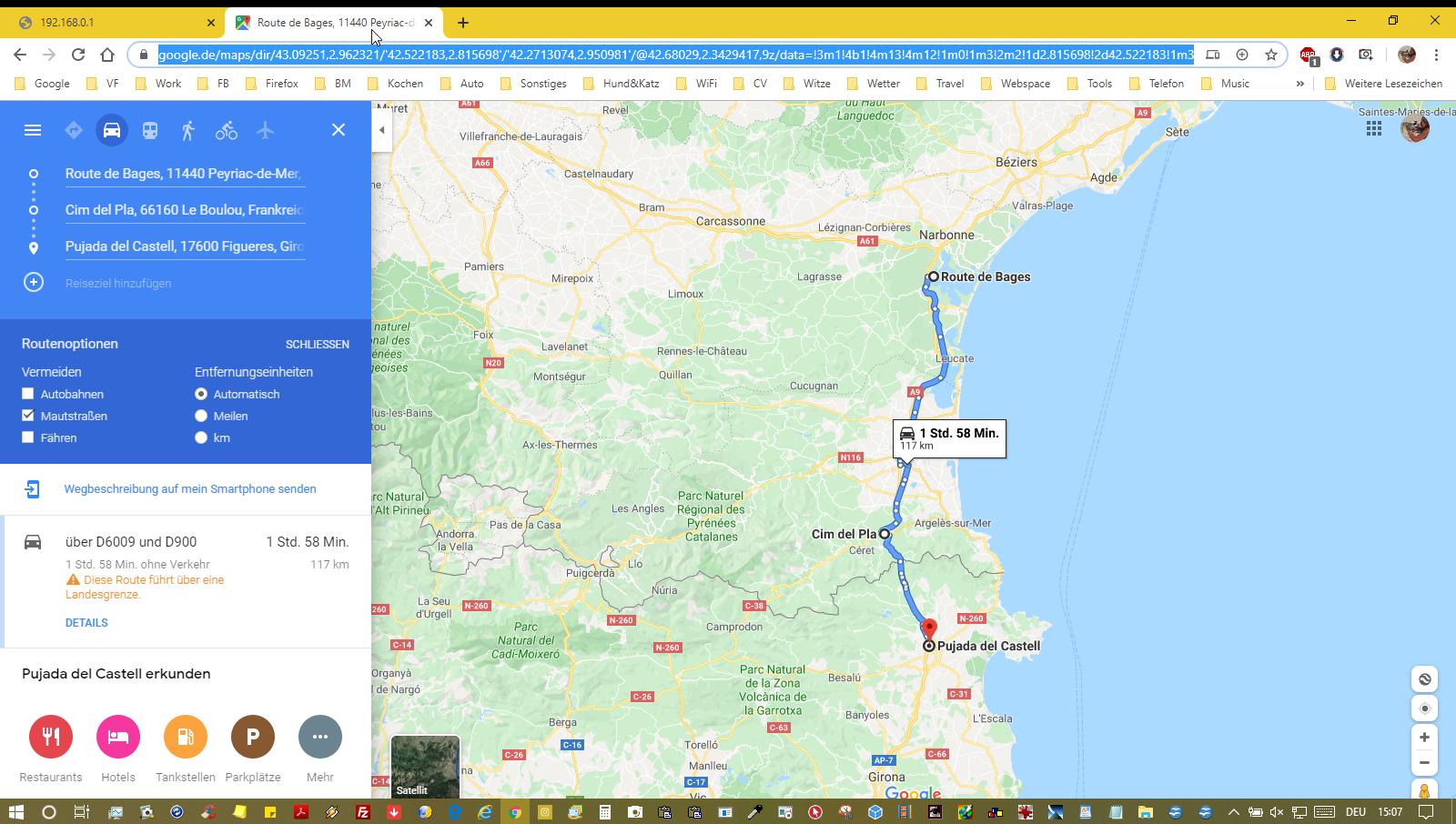
Task: Switch to Satellit map view
Action: tap(425, 767)
